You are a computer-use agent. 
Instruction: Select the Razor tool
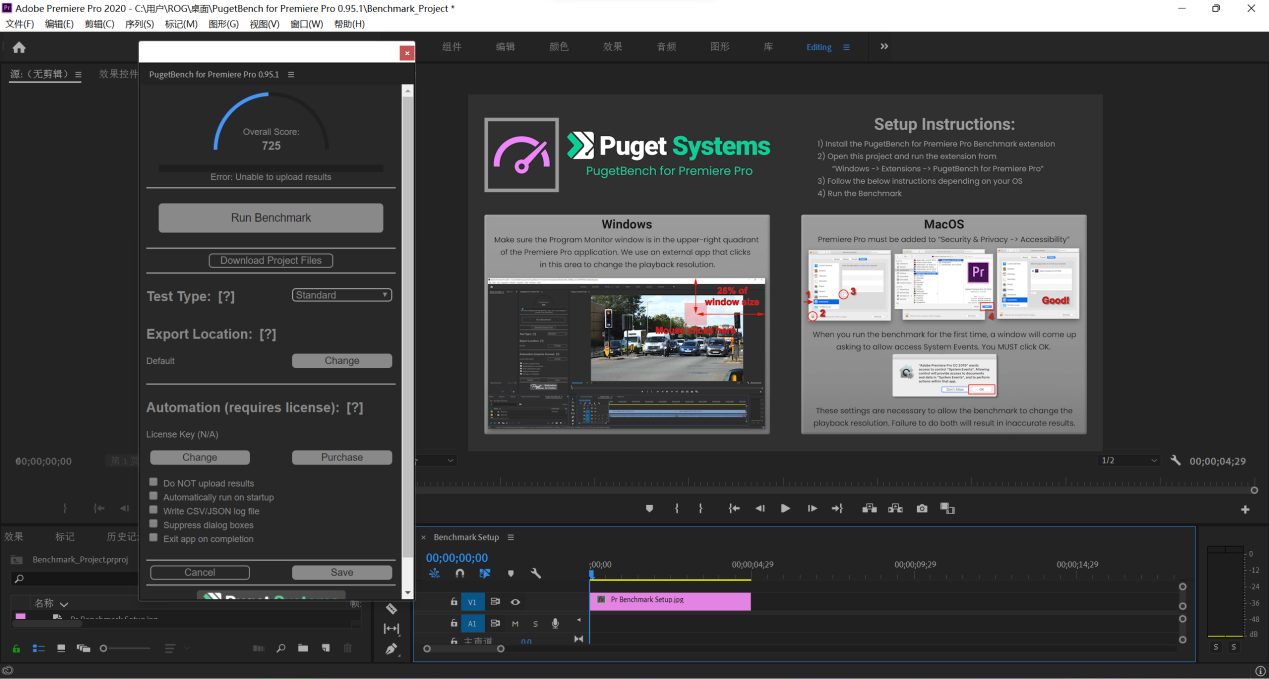(391, 608)
